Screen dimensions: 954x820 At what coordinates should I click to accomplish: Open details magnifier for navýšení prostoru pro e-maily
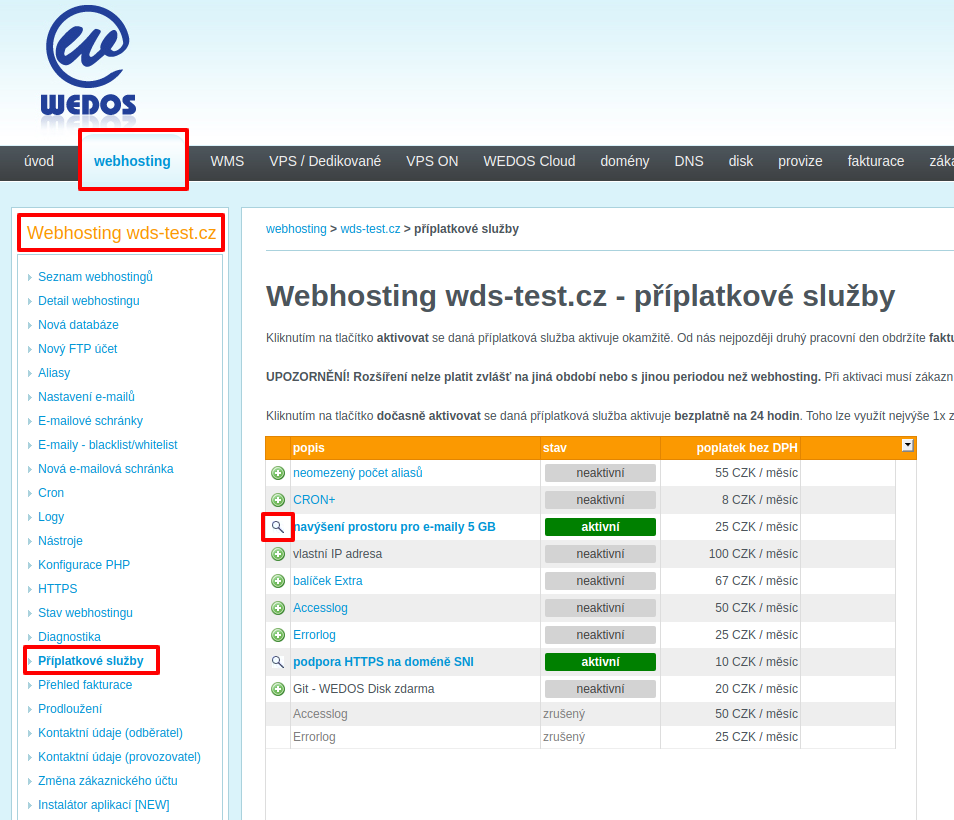click(278, 527)
